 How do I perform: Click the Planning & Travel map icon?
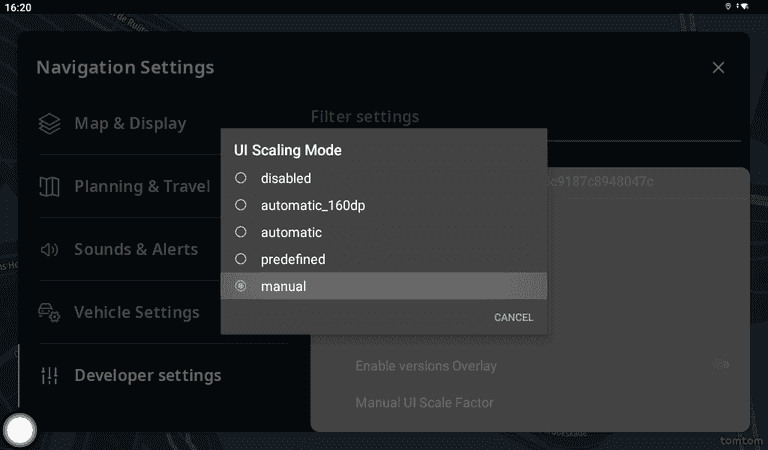[x=50, y=187]
